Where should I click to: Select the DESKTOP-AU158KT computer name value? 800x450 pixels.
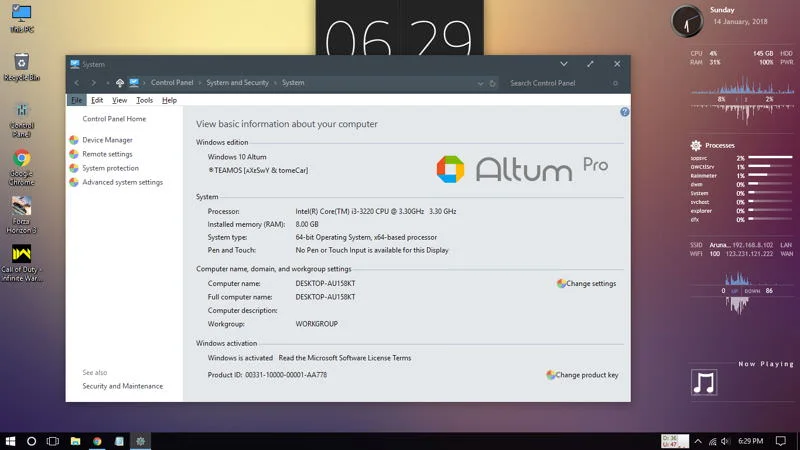[x=325, y=284]
